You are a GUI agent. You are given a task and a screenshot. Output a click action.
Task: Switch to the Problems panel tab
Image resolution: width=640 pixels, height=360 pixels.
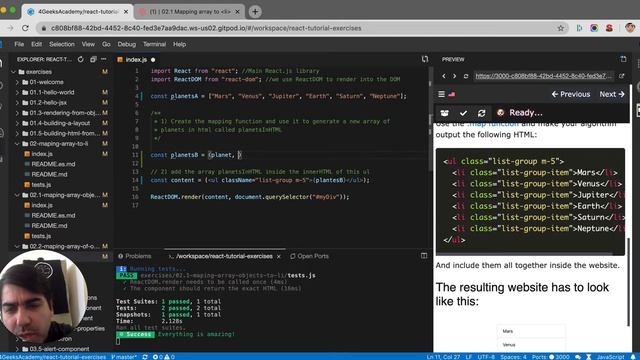point(135,256)
